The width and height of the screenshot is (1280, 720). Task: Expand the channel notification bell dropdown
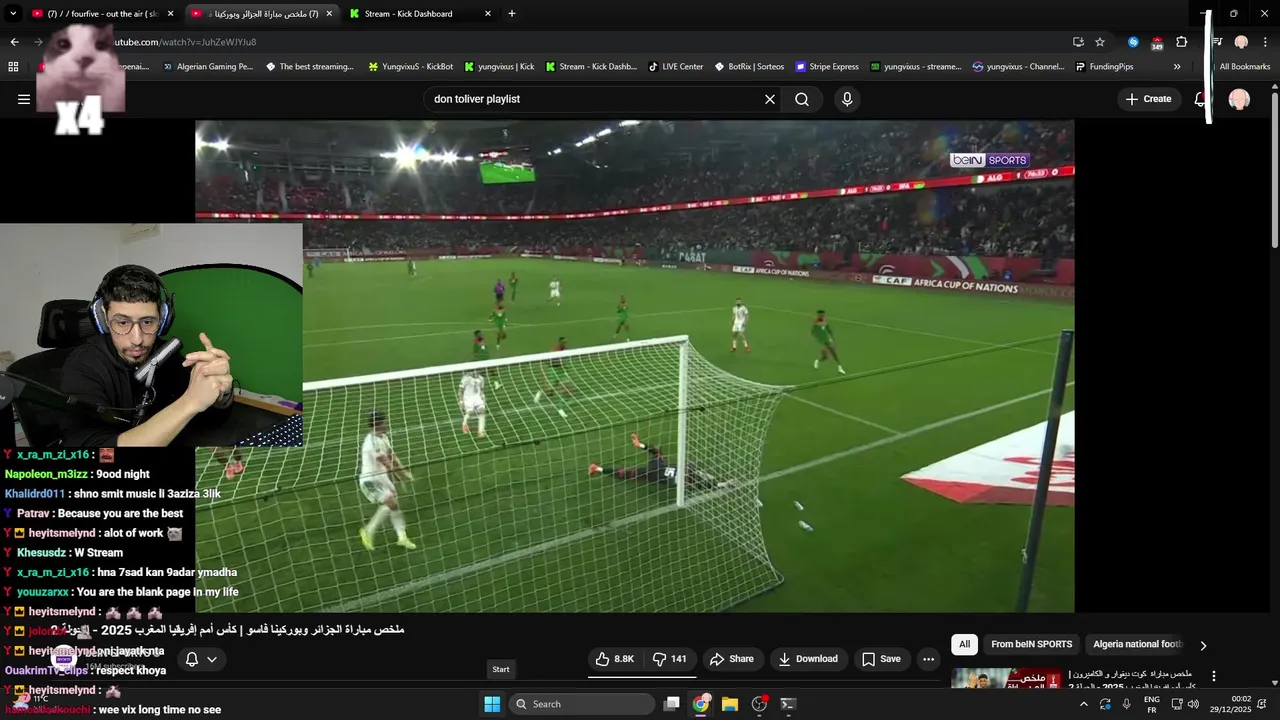pos(201,659)
